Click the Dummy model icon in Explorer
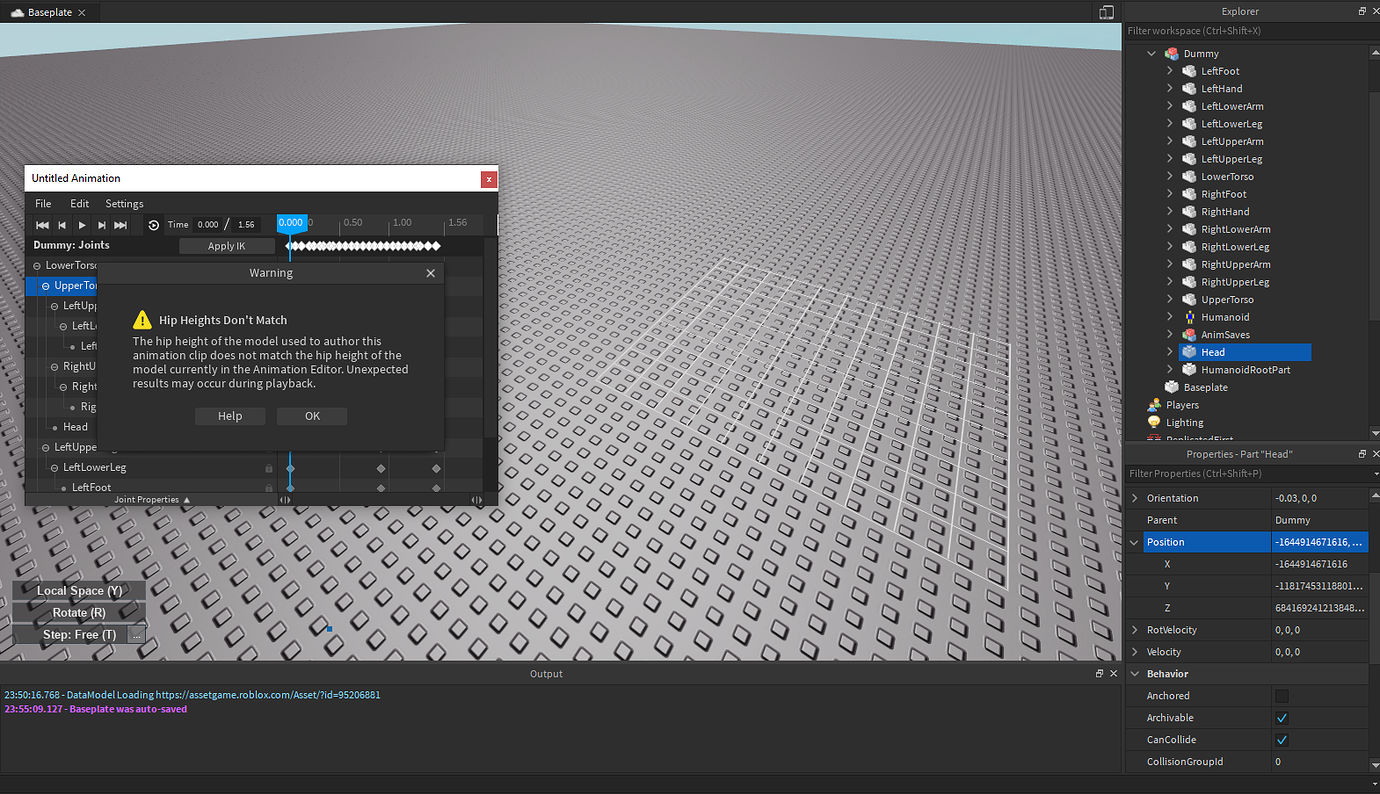Image resolution: width=1380 pixels, height=794 pixels. [x=1171, y=54]
